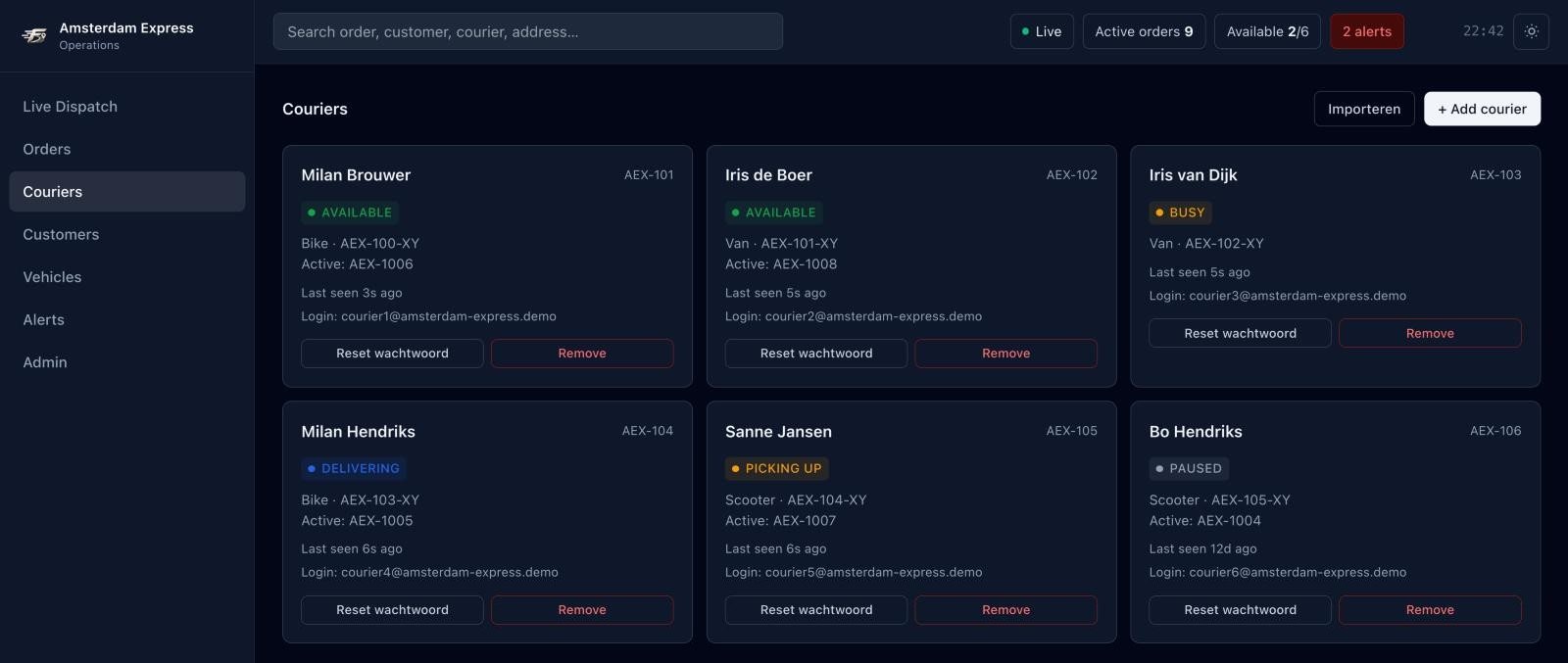The height and width of the screenshot is (663, 1568).
Task: Reset wachtwoord for Iris van Dijk
Action: pyautogui.click(x=1240, y=333)
